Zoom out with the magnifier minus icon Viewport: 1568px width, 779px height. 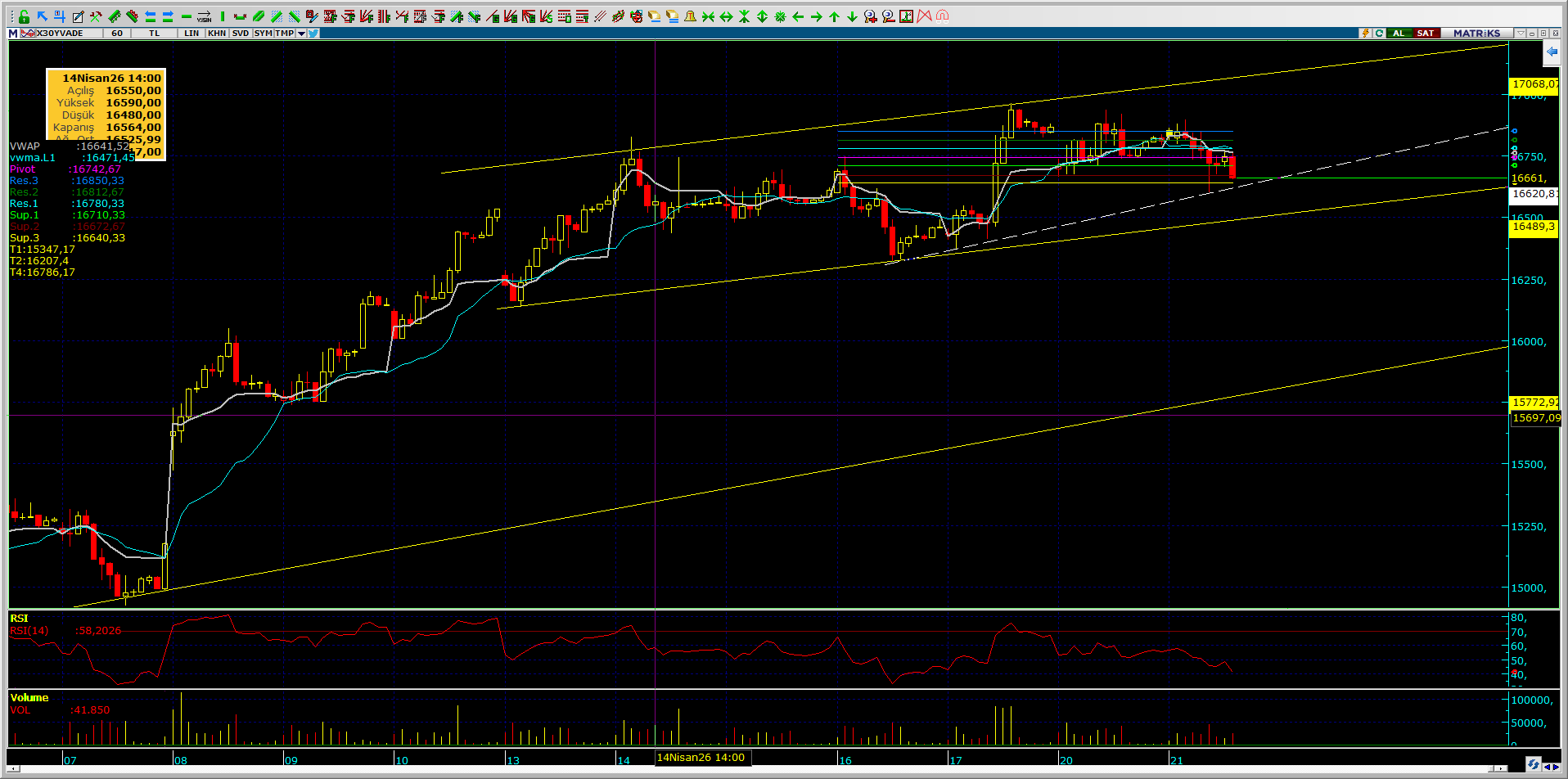(x=888, y=16)
